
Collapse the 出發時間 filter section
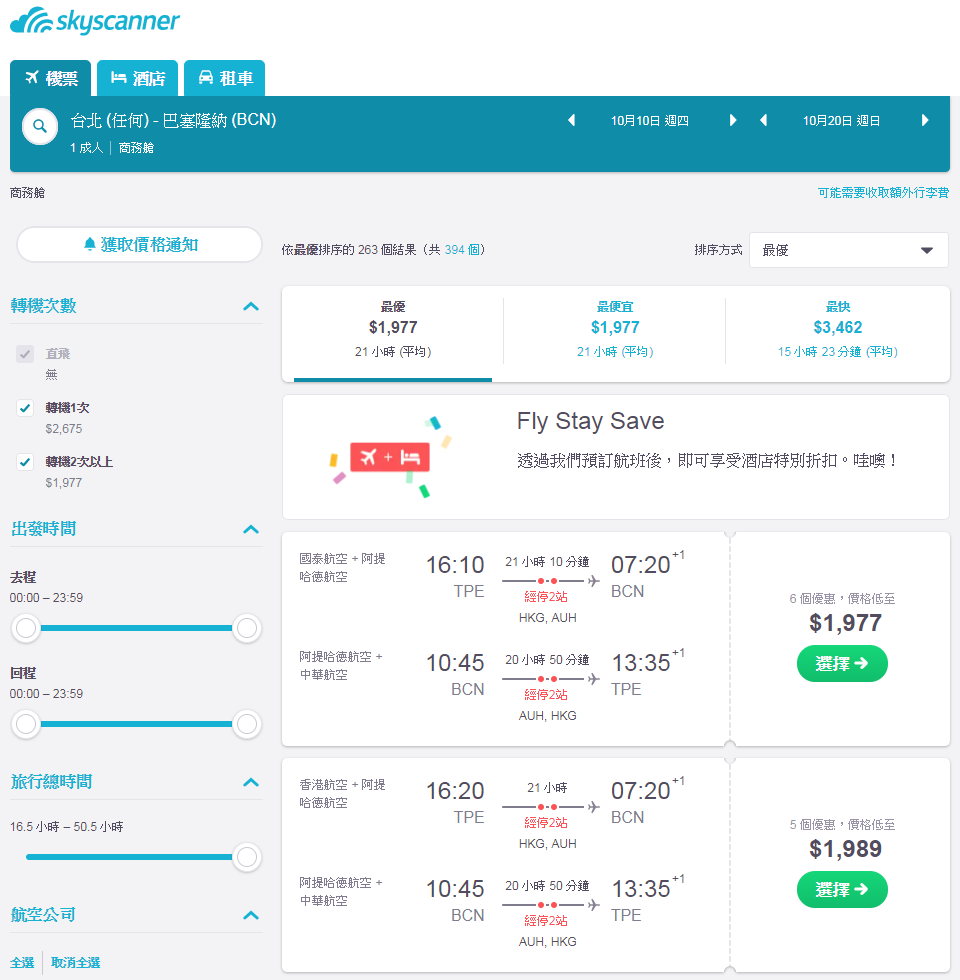coord(251,529)
